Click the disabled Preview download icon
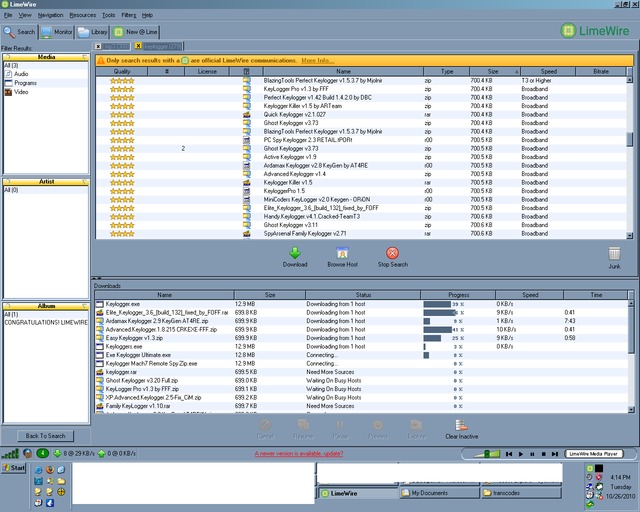The height and width of the screenshot is (512, 640). 378,425
